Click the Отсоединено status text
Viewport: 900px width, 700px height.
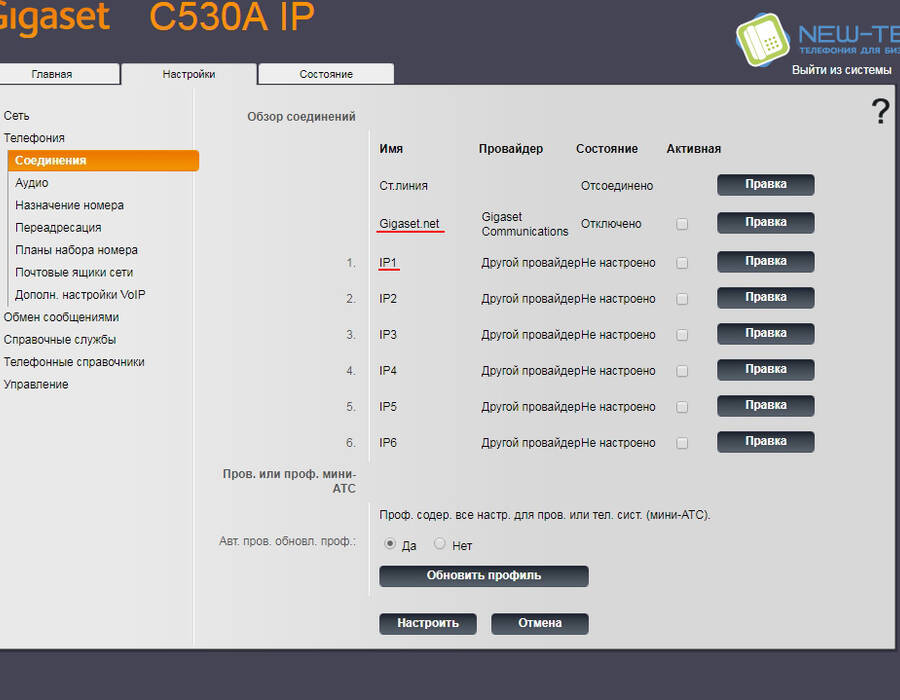coord(617,186)
